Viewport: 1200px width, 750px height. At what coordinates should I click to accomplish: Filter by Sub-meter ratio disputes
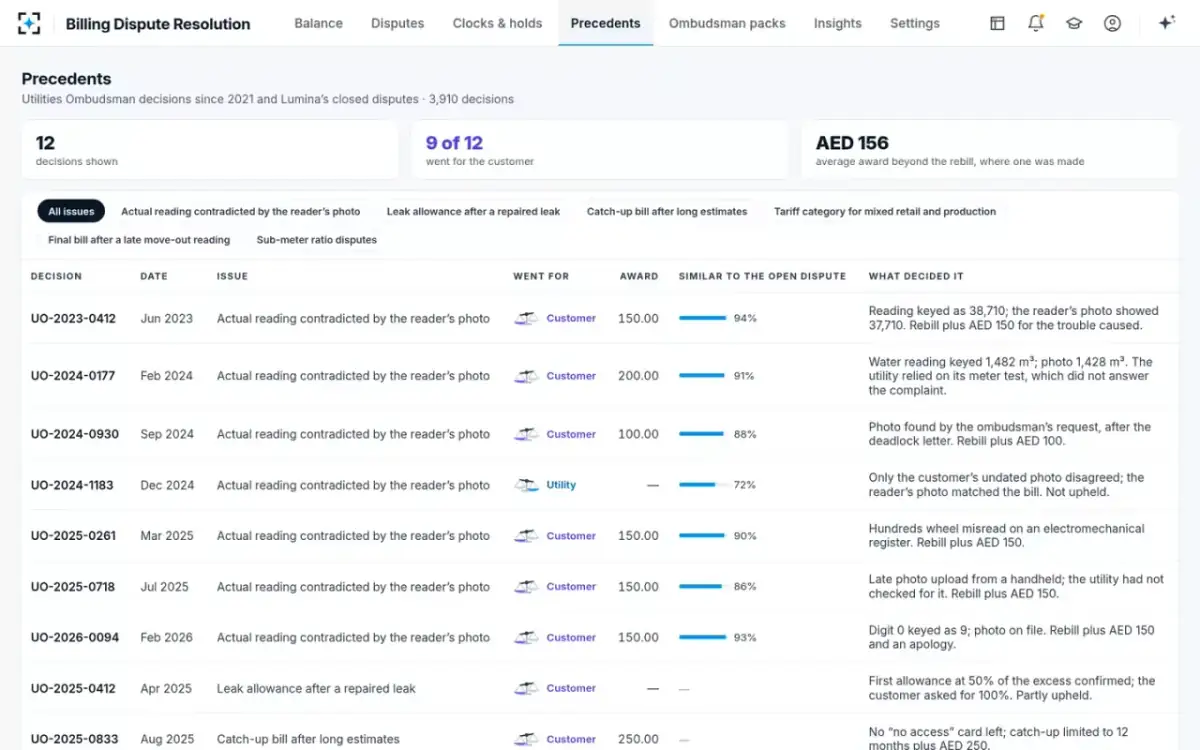pyautogui.click(x=316, y=240)
